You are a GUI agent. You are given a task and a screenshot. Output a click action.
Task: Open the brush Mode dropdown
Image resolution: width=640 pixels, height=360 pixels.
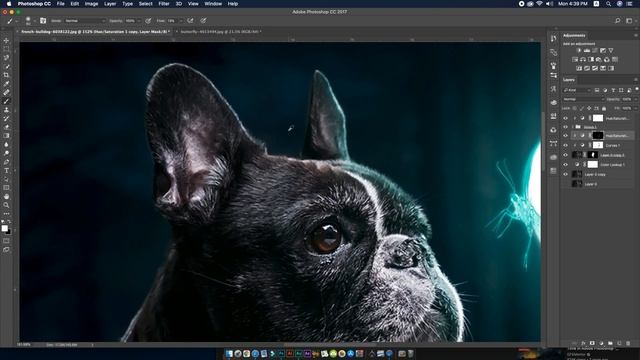tap(84, 21)
